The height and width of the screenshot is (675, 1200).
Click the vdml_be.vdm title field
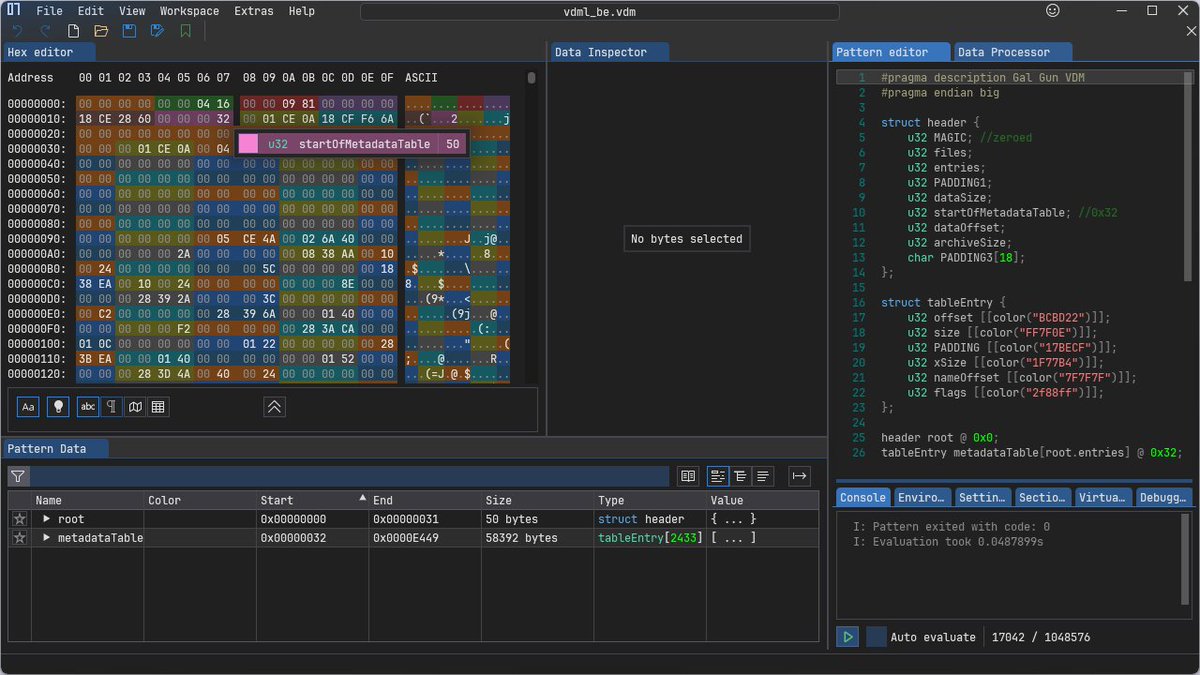point(600,11)
